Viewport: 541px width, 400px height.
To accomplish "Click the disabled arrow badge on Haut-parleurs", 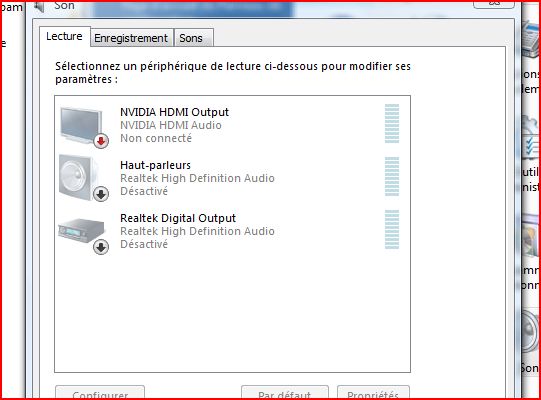I will tap(101, 194).
